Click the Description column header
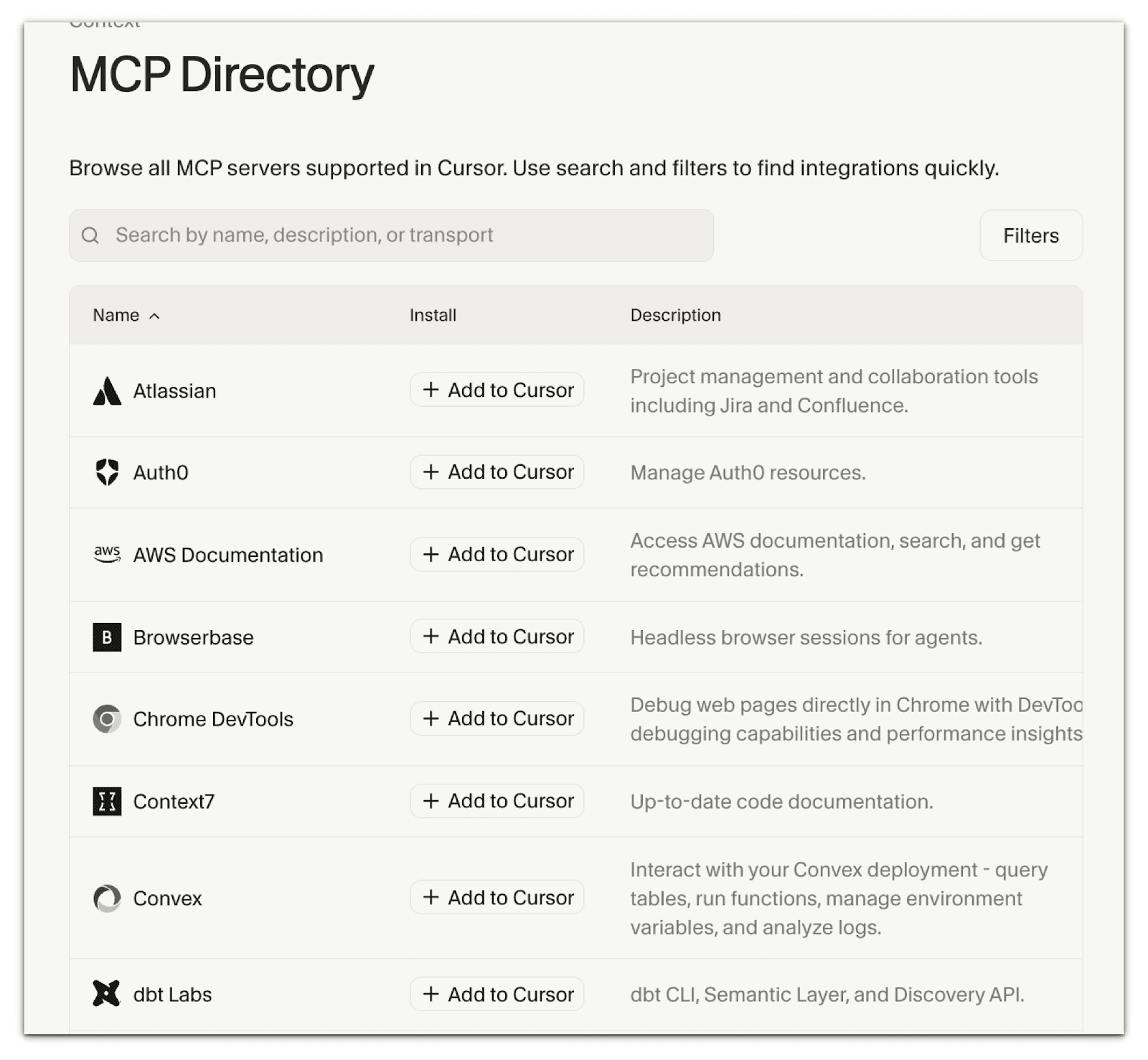Screen dimensions: 1148x1060 675,315
